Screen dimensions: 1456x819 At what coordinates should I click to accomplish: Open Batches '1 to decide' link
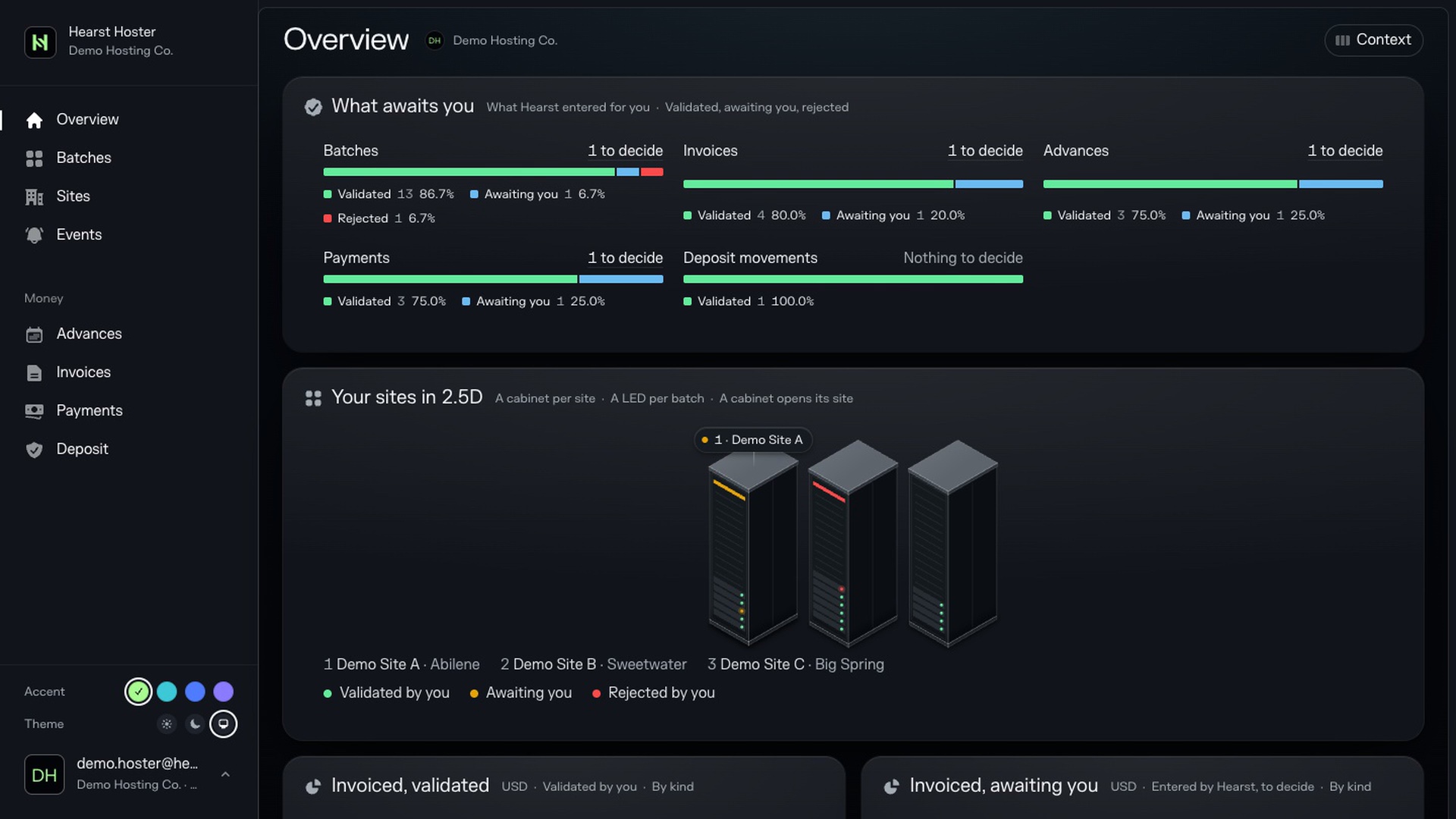[x=625, y=151]
